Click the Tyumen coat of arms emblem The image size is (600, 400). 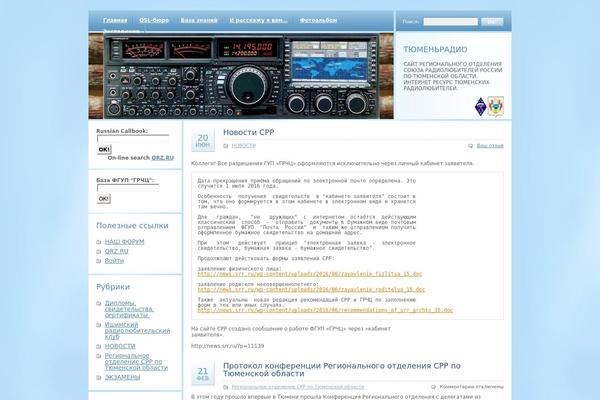pyautogui.click(x=496, y=106)
